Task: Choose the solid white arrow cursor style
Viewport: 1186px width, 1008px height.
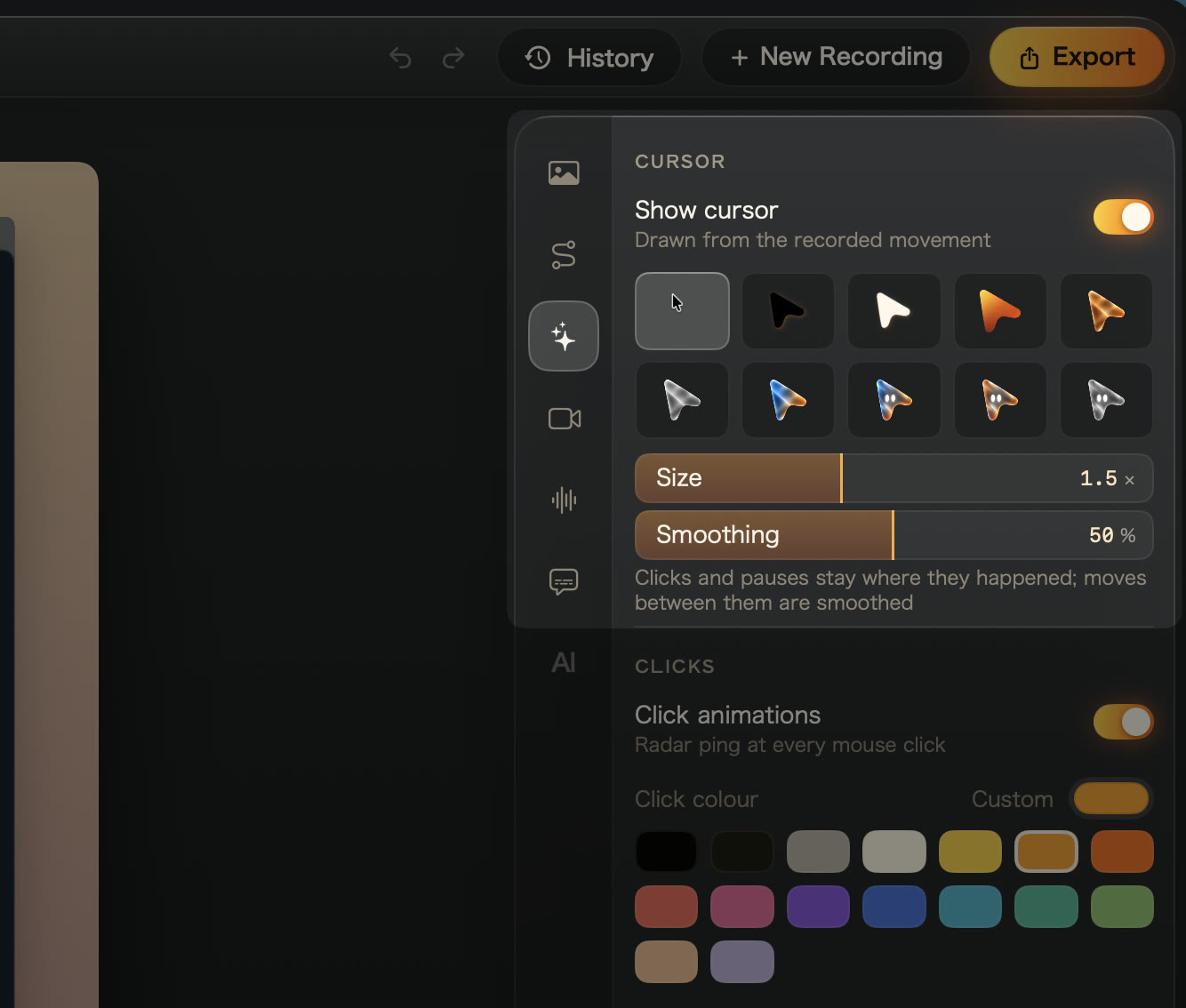Action: point(894,311)
